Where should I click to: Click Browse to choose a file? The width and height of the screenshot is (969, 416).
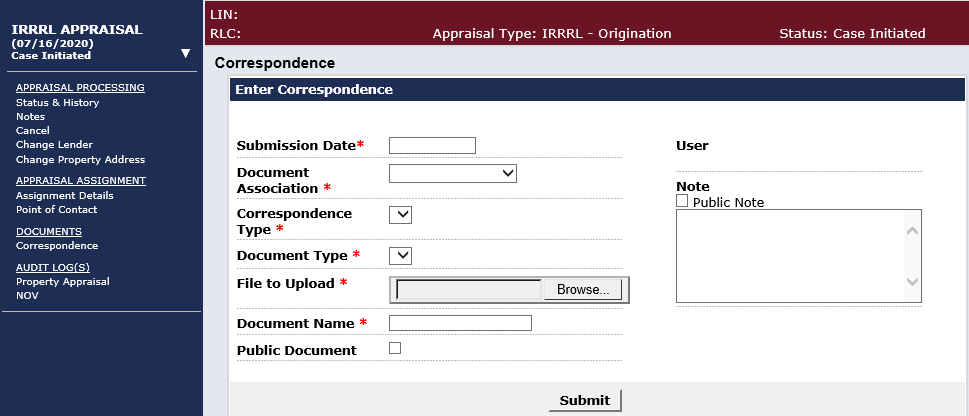(582, 290)
